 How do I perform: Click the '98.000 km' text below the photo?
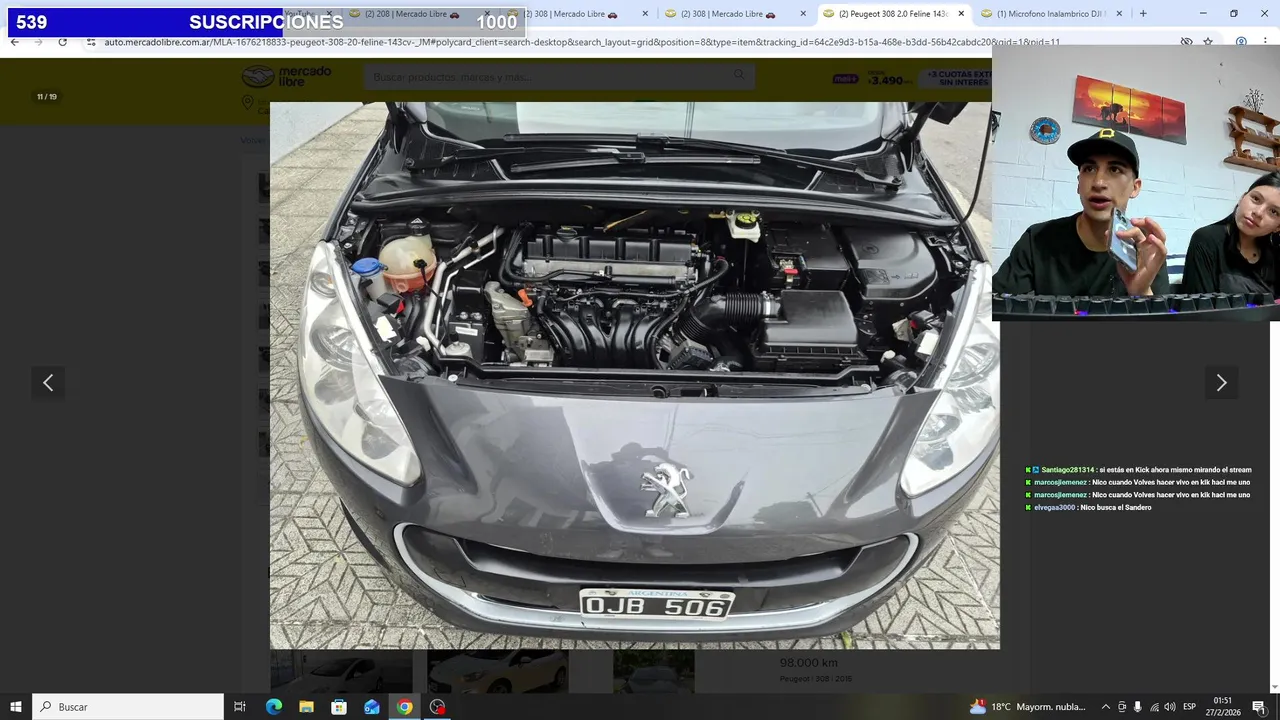(x=809, y=663)
